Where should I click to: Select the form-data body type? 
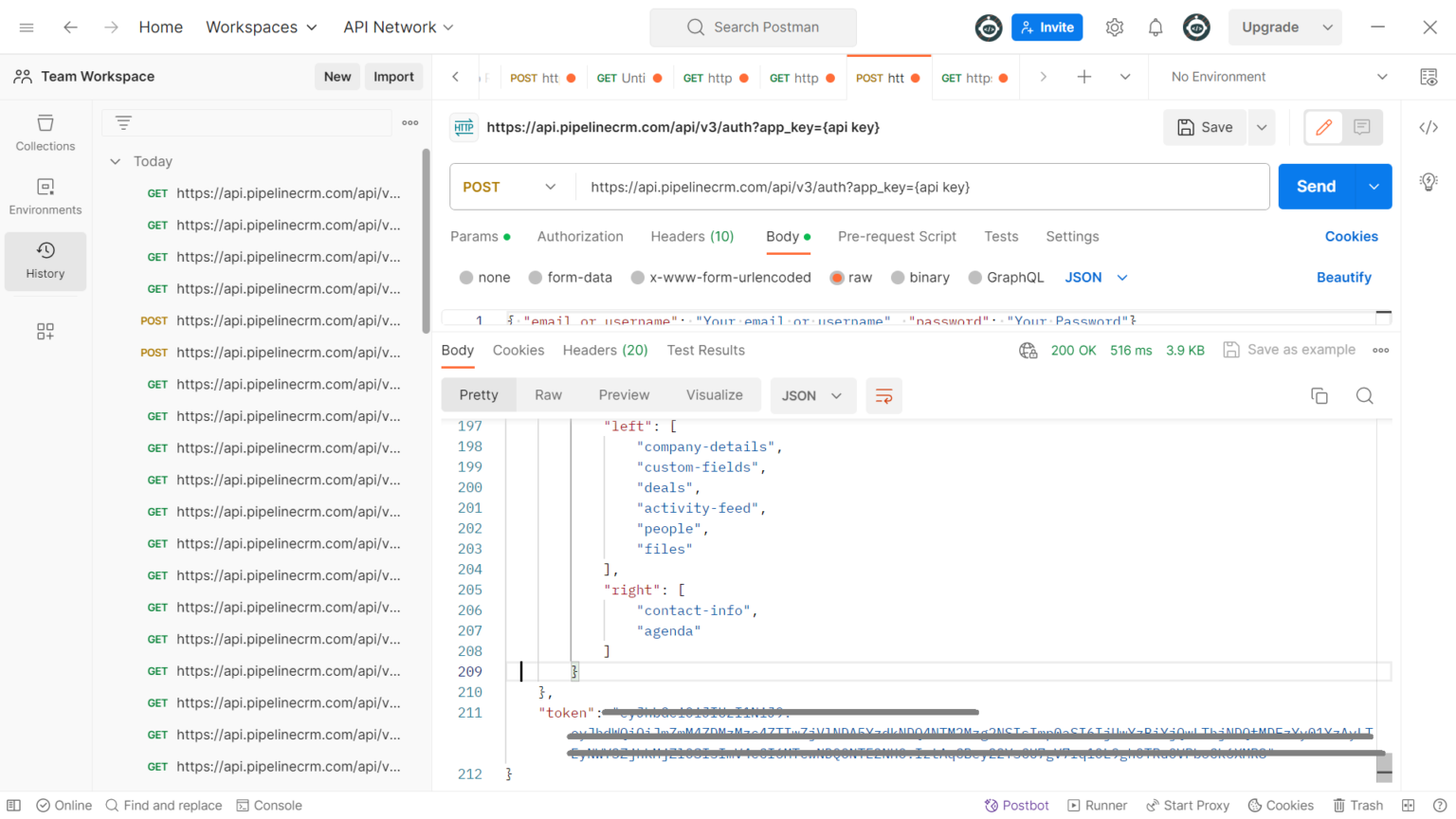tap(536, 278)
